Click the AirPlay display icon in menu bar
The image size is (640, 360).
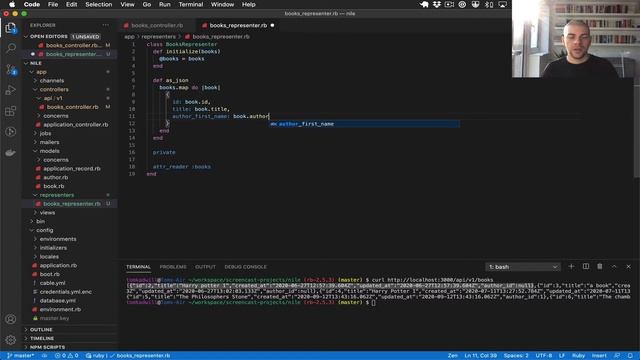point(502,4)
